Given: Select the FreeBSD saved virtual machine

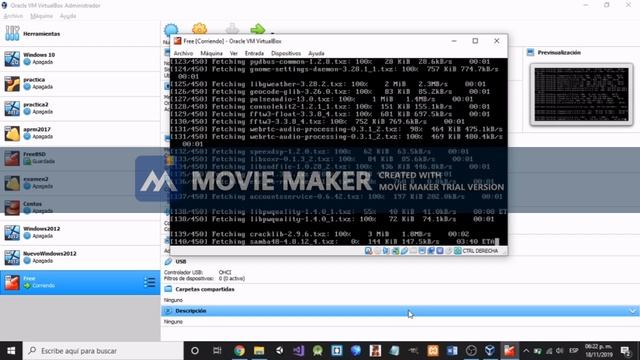Looking at the screenshot, I should pyautogui.click(x=80, y=158).
